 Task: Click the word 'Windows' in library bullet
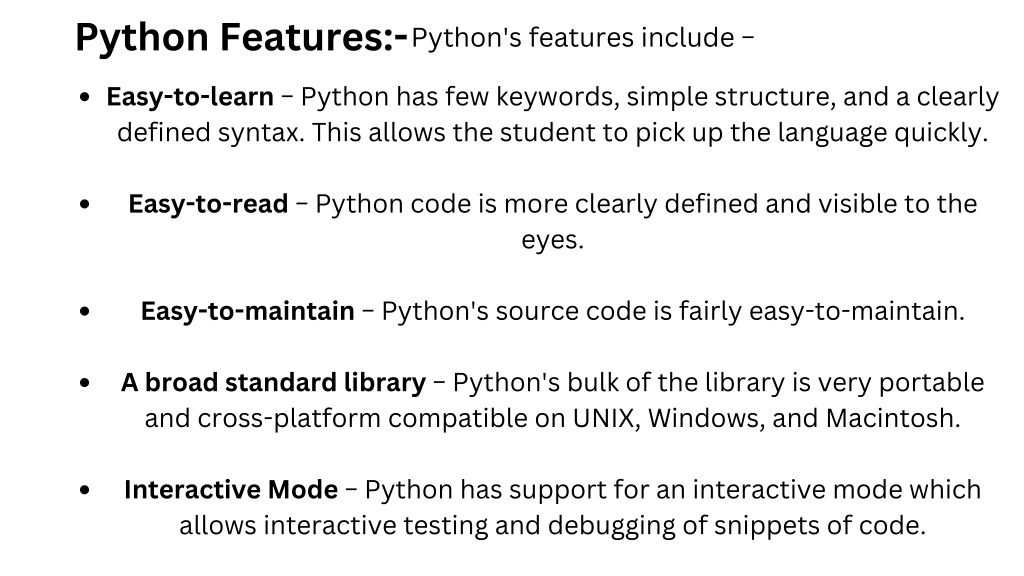click(705, 418)
